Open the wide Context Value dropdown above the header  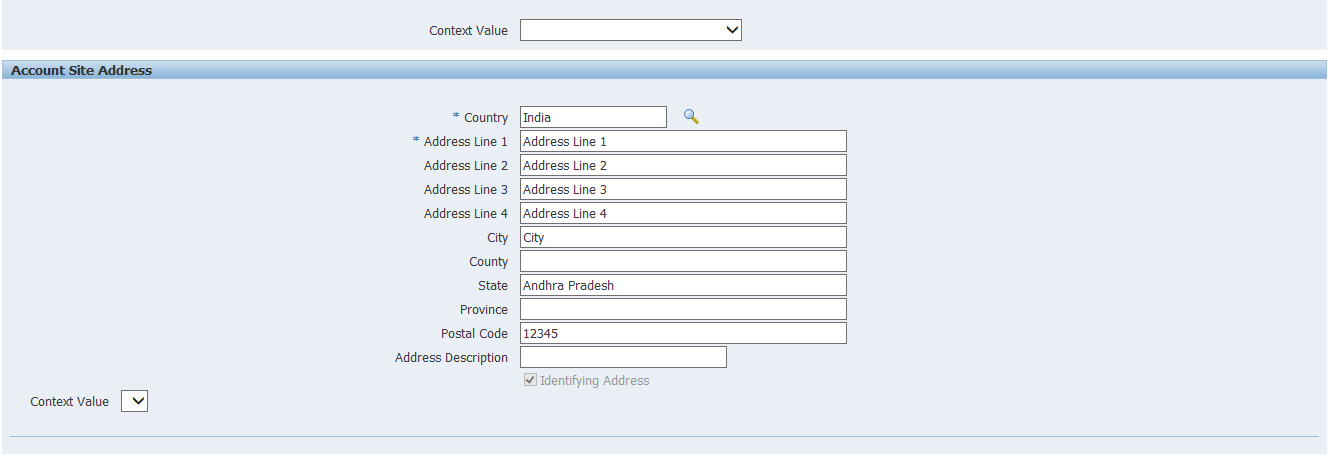630,30
